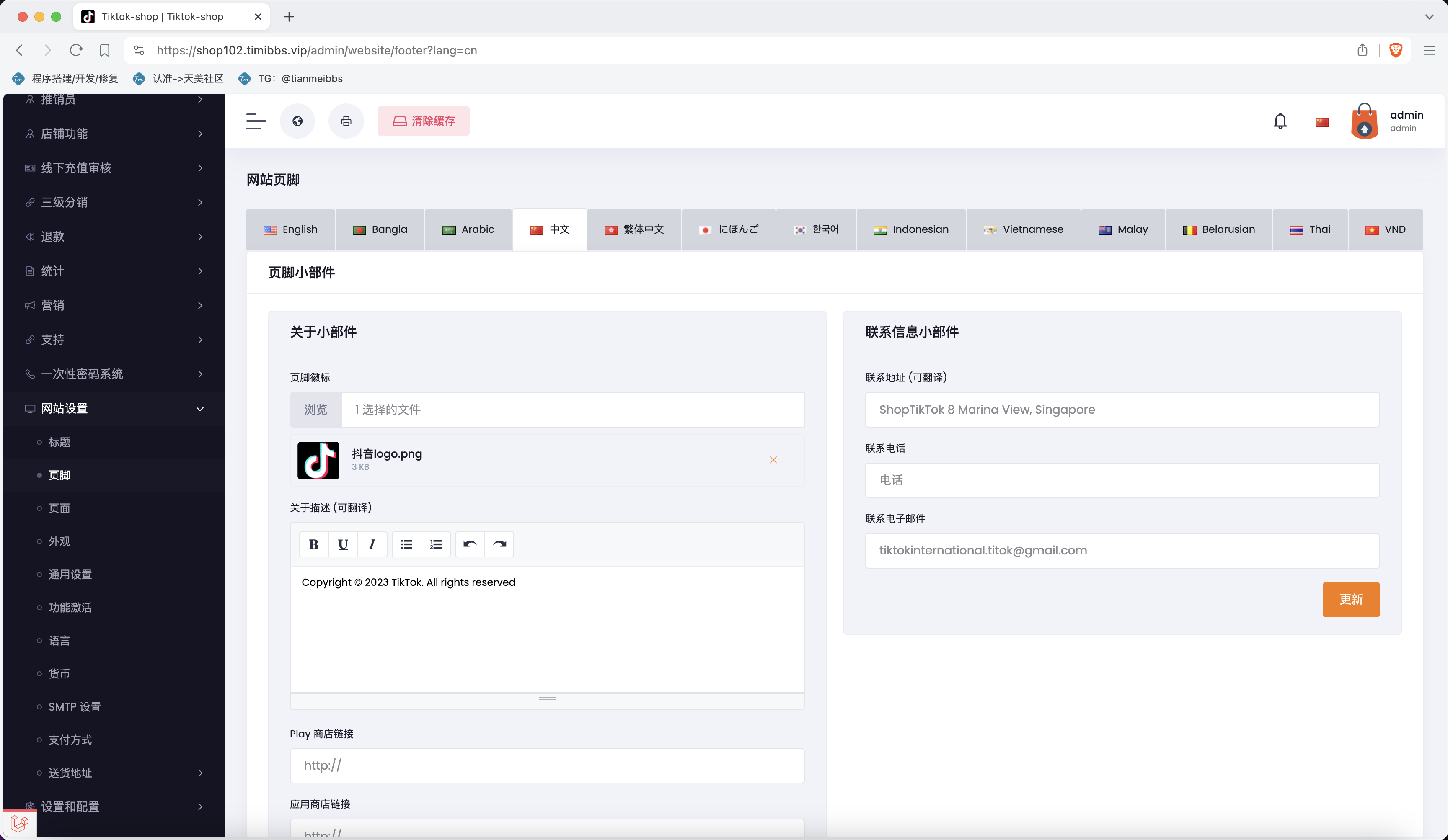Click the unordered list icon

406,544
